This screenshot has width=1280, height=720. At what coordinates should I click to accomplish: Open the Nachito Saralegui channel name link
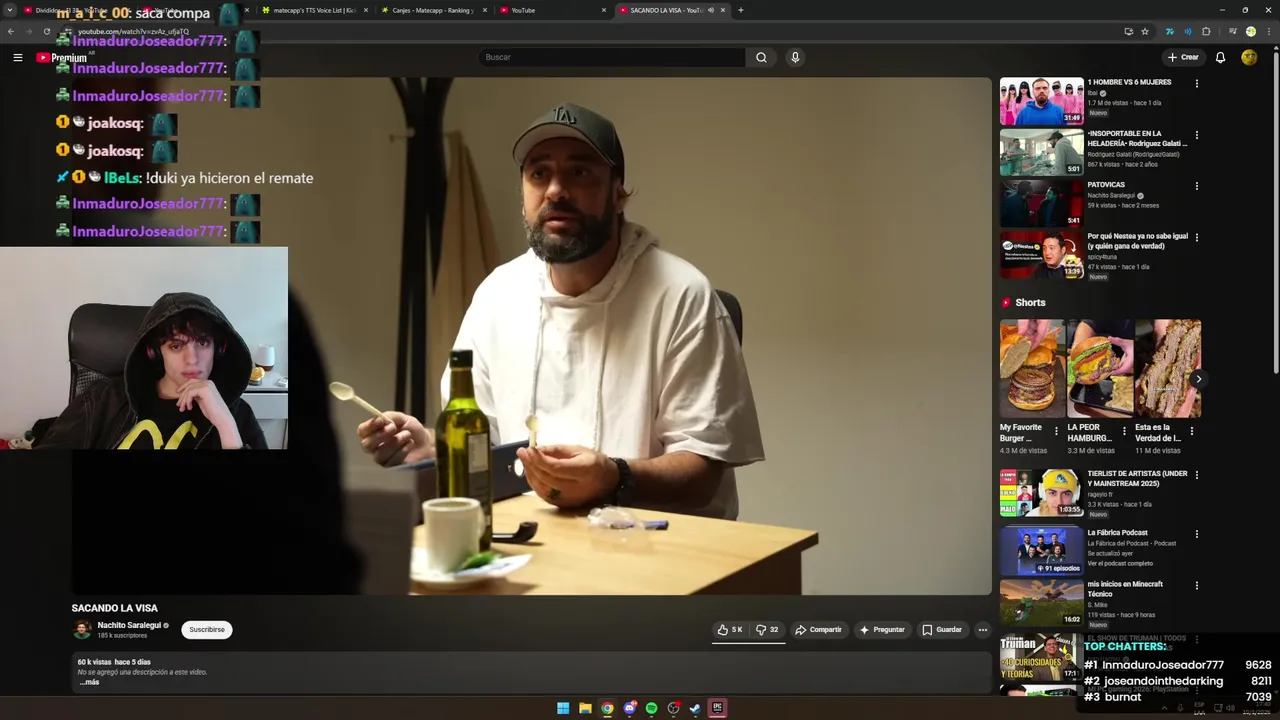(129, 625)
